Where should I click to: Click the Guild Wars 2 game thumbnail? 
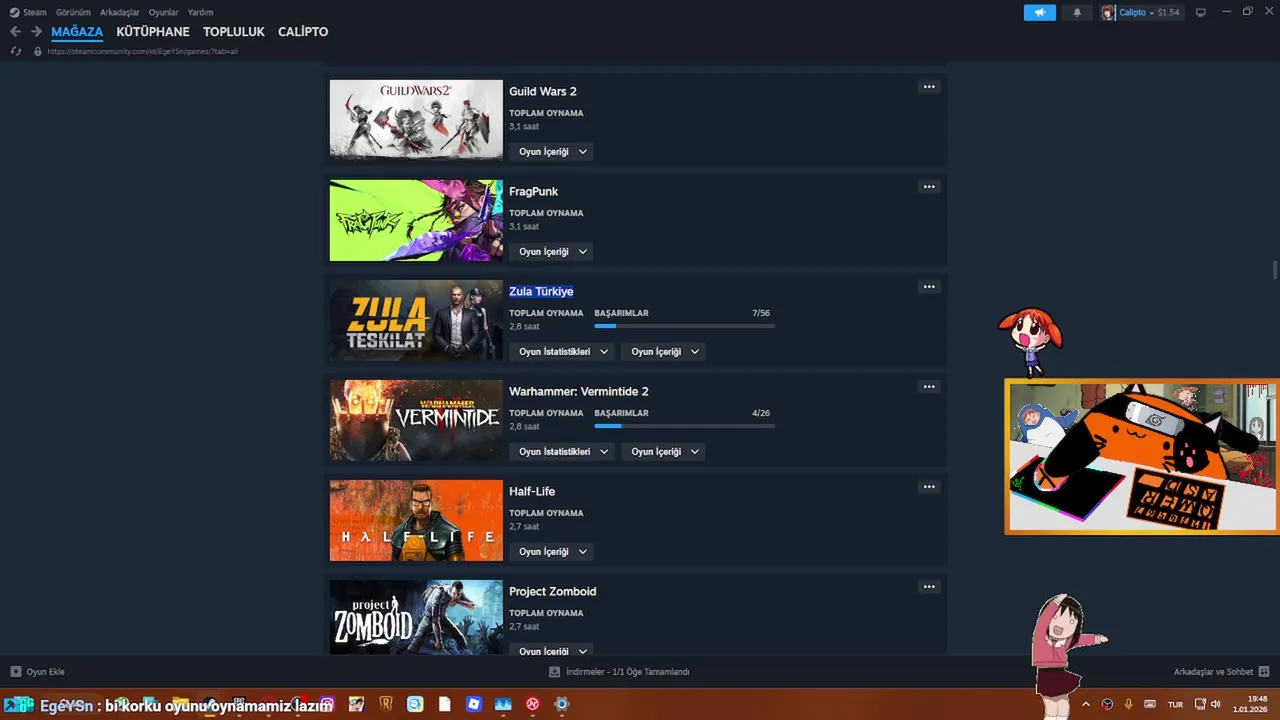click(x=416, y=119)
